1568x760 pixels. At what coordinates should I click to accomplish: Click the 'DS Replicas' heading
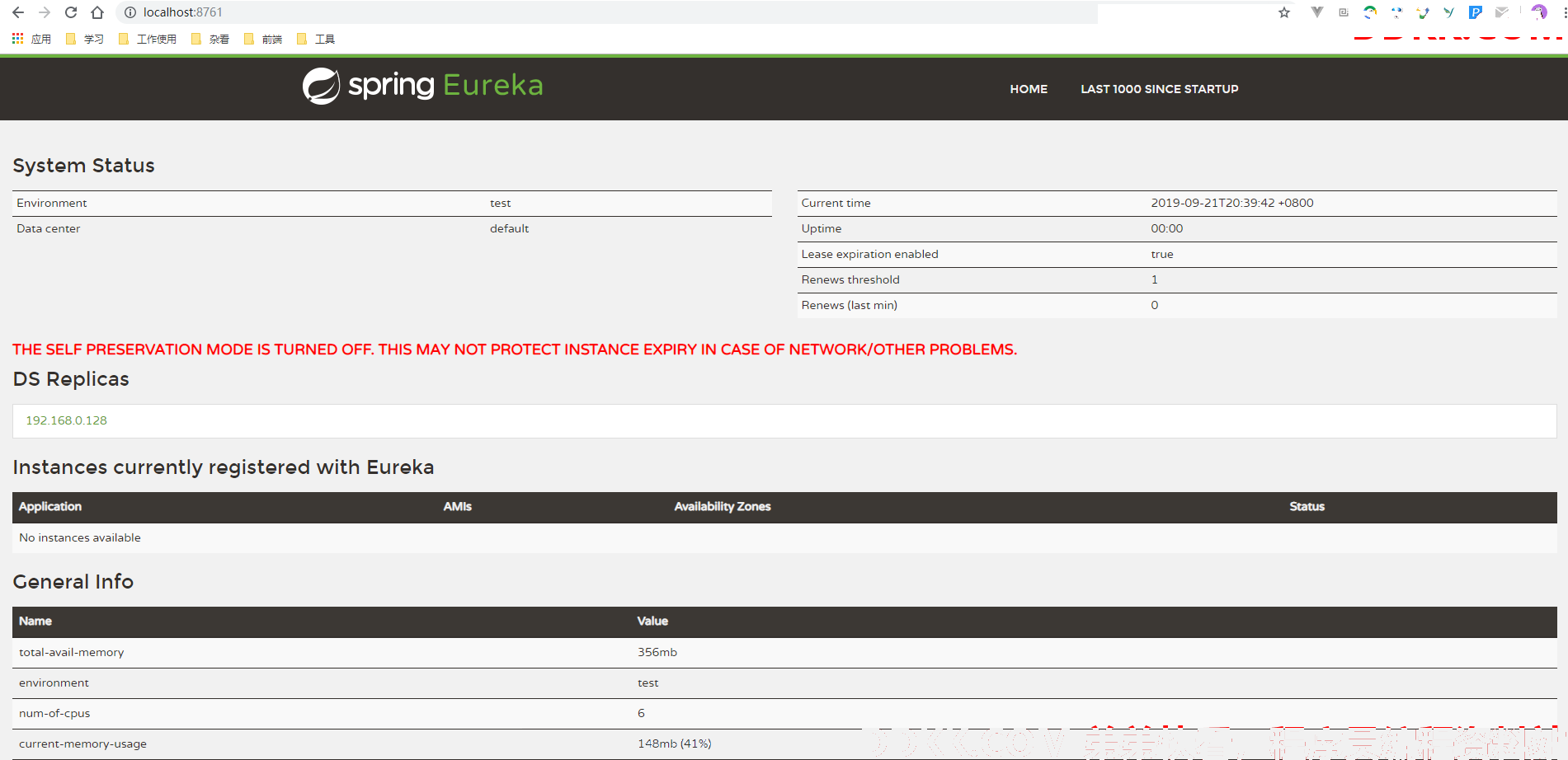click(71, 379)
